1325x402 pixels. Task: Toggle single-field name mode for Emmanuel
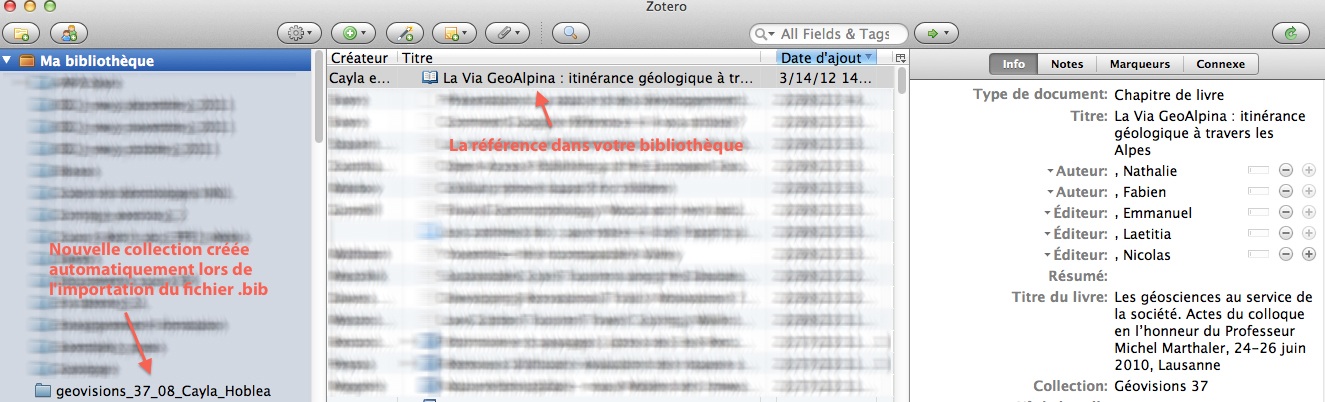point(1258,213)
